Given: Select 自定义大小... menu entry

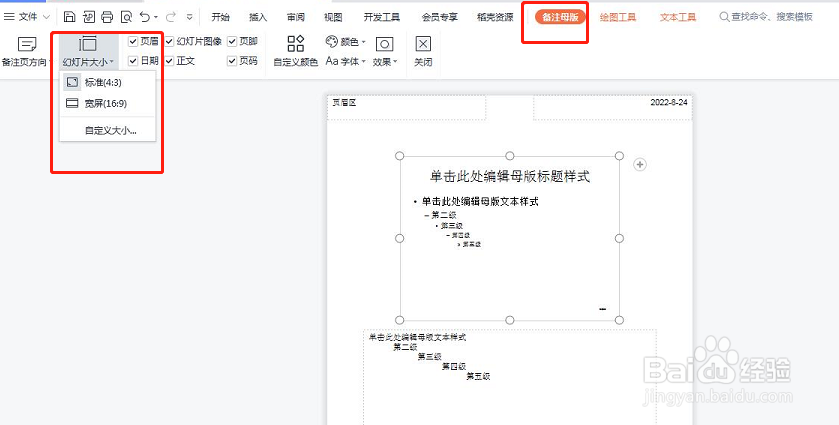Looking at the screenshot, I should (107, 130).
